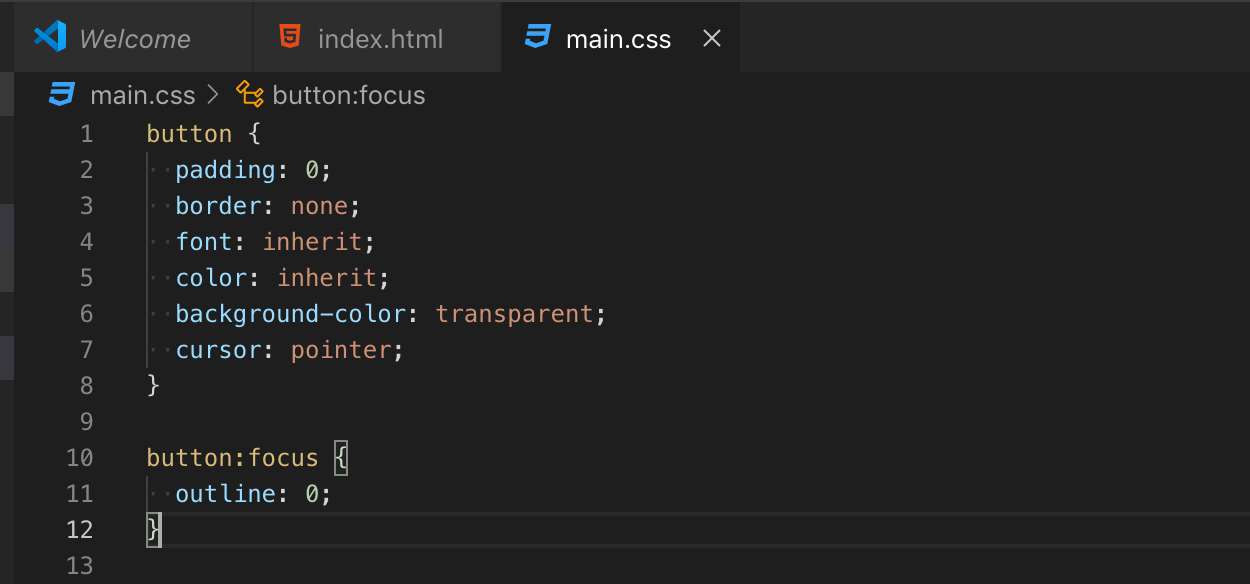Click the HTML5 icon on the index.html tab

tap(290, 38)
